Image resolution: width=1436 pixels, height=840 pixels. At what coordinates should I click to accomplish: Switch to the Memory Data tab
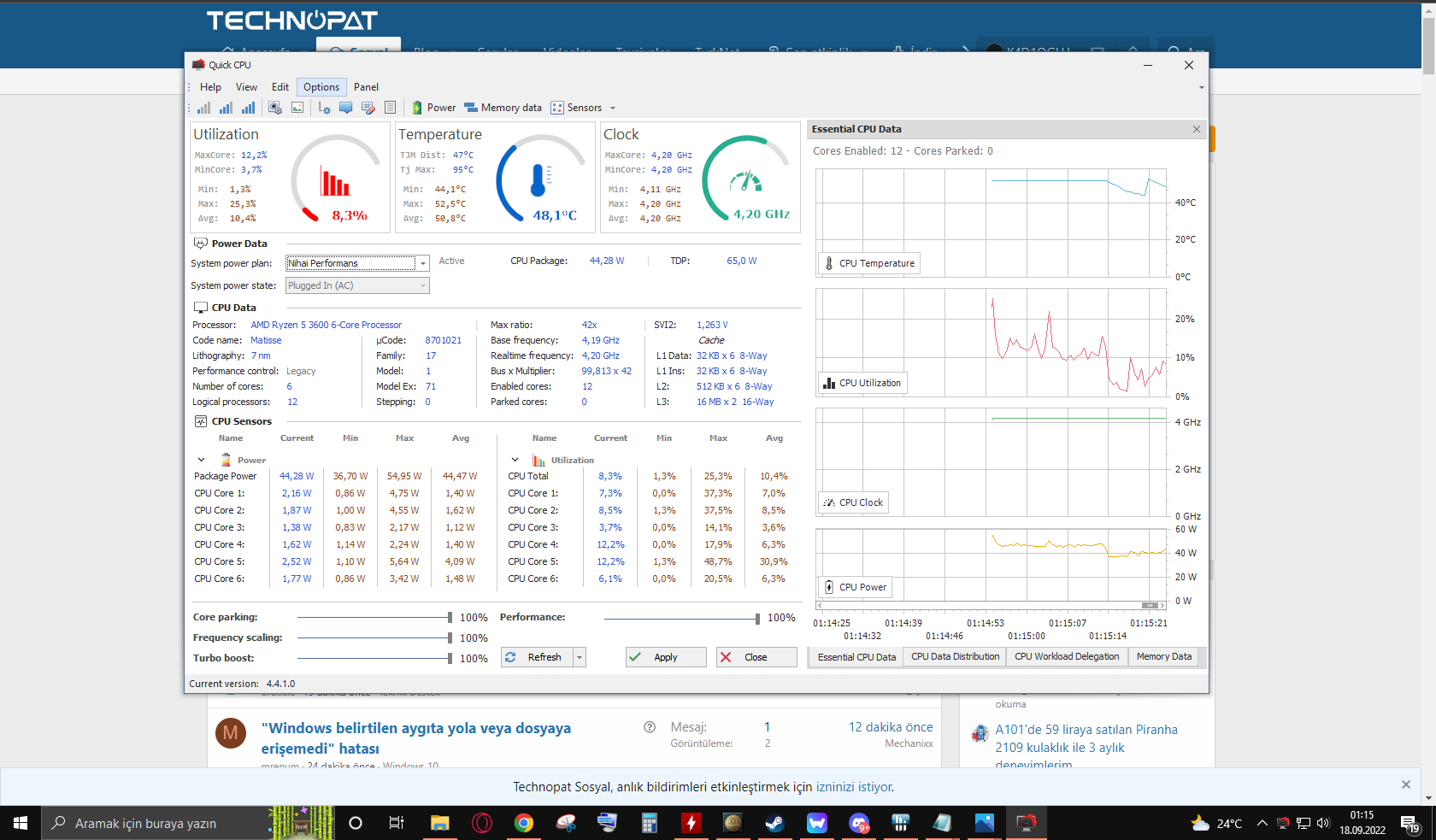(1164, 656)
